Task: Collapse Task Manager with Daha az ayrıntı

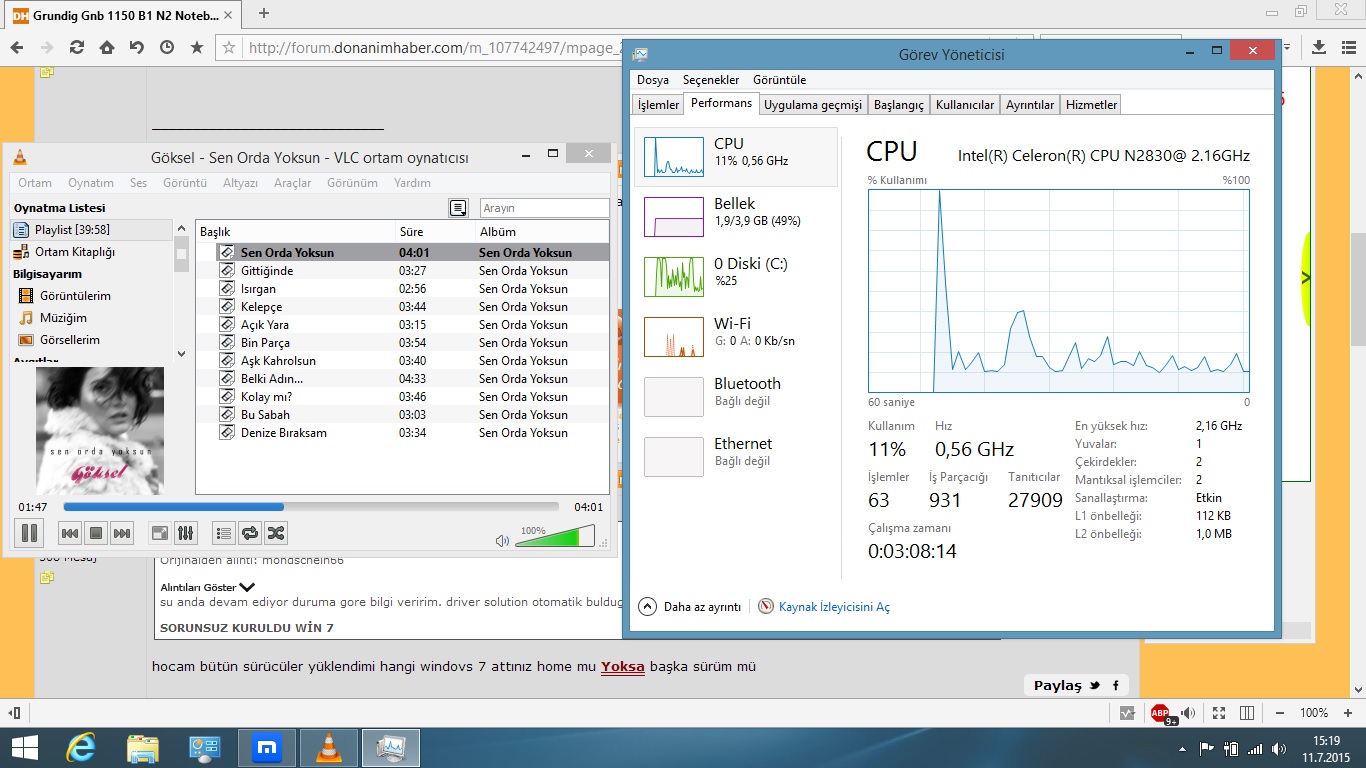Action: (x=690, y=606)
